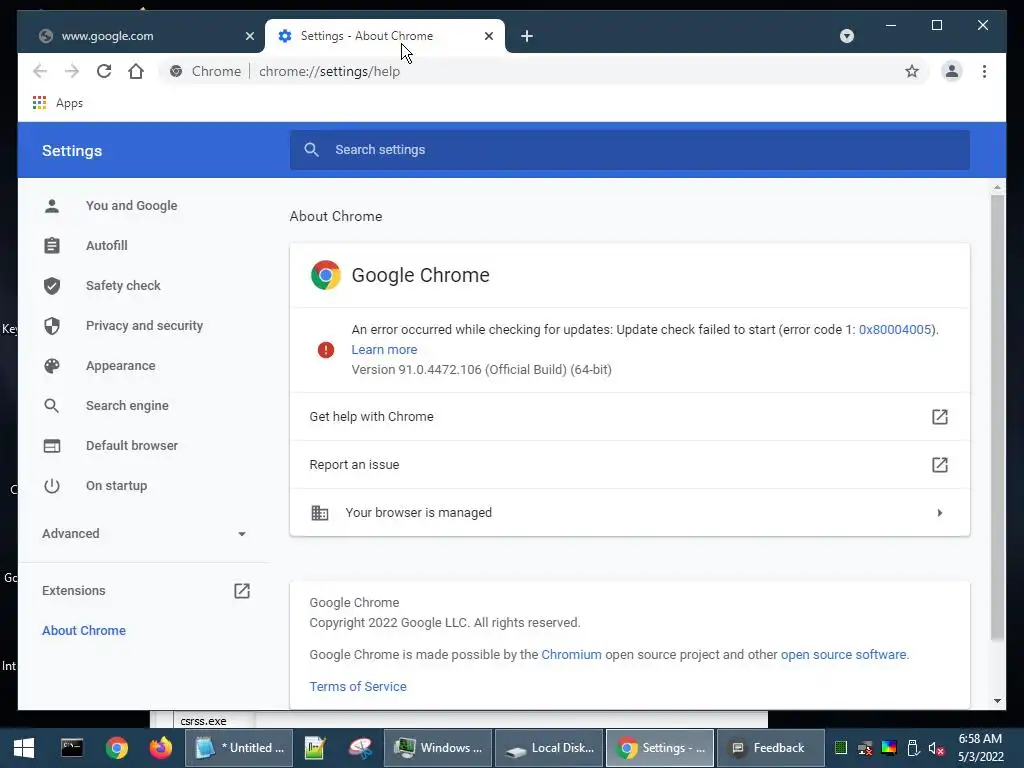Click the browser back arrow
The height and width of the screenshot is (768, 1024).
coord(40,71)
